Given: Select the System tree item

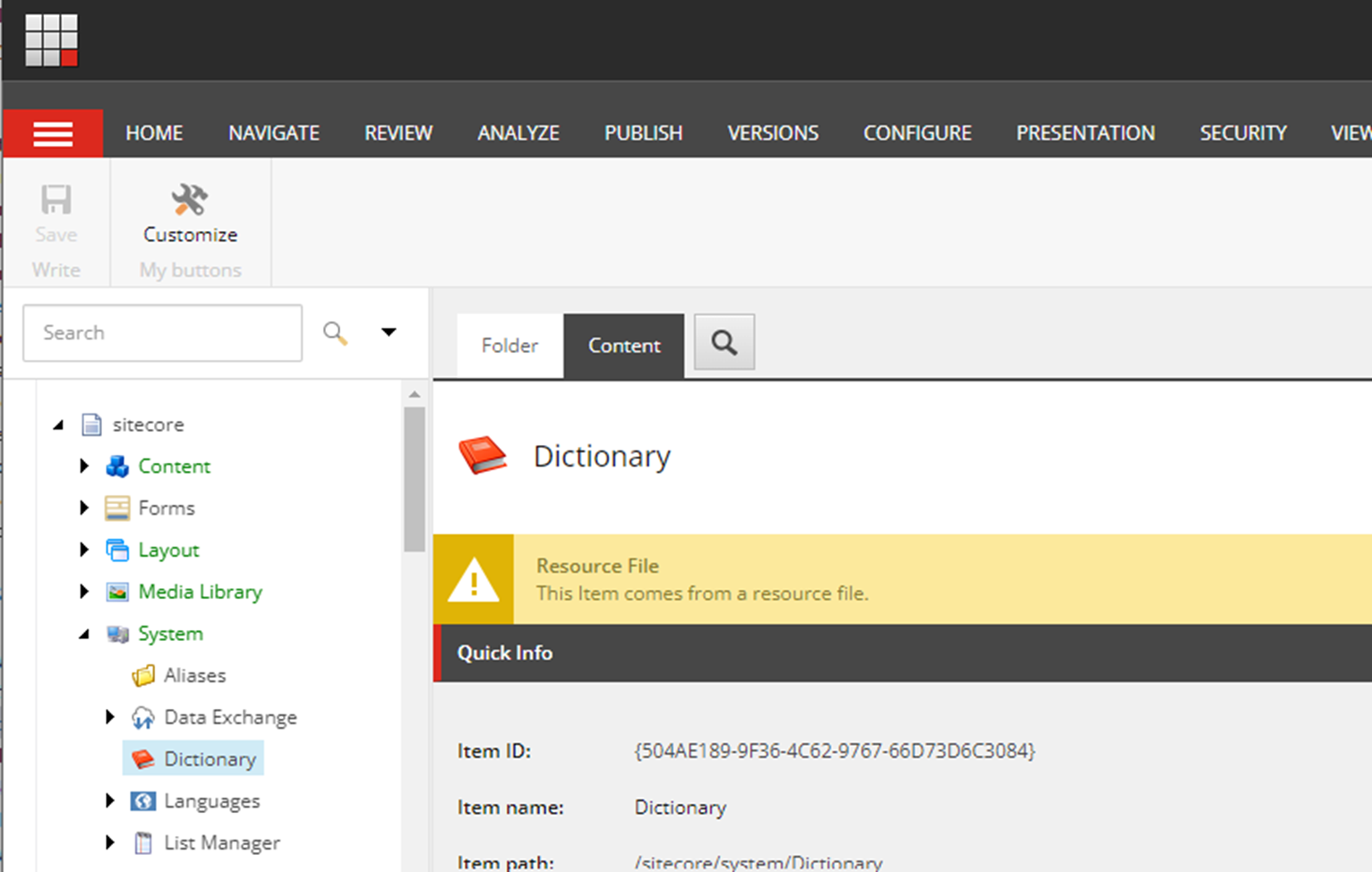Looking at the screenshot, I should tap(171, 634).
